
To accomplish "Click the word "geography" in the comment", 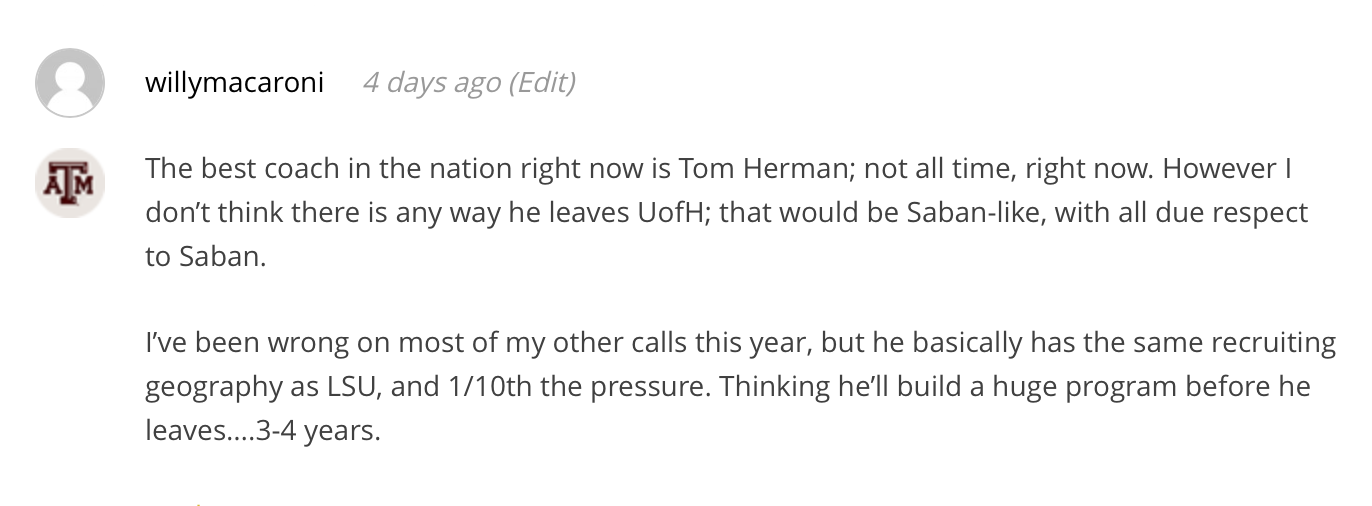I will click(x=213, y=387).
